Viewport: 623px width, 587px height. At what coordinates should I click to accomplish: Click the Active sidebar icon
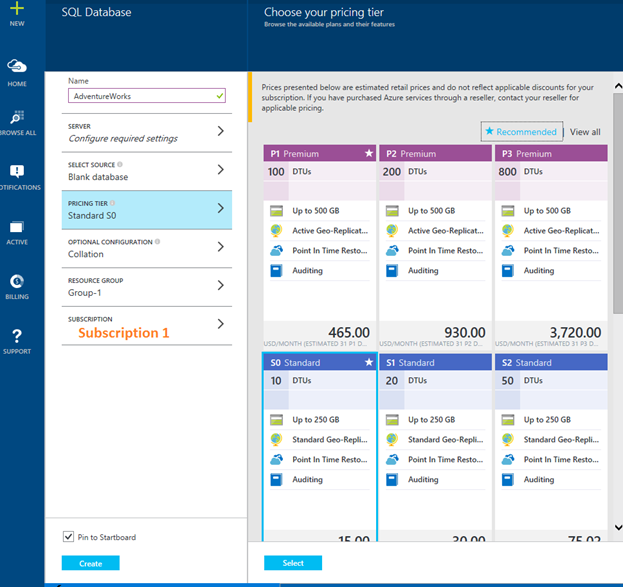tap(17, 229)
